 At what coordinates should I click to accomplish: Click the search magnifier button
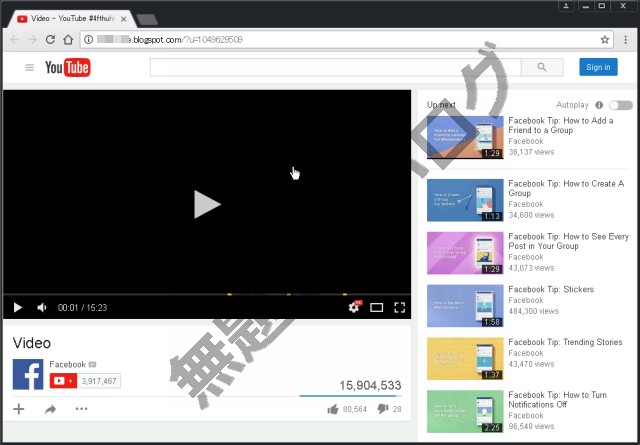point(542,67)
